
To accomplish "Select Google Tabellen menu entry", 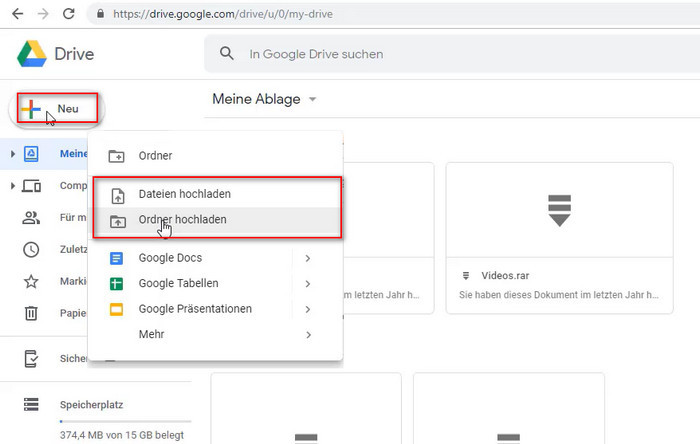I will coord(215,283).
